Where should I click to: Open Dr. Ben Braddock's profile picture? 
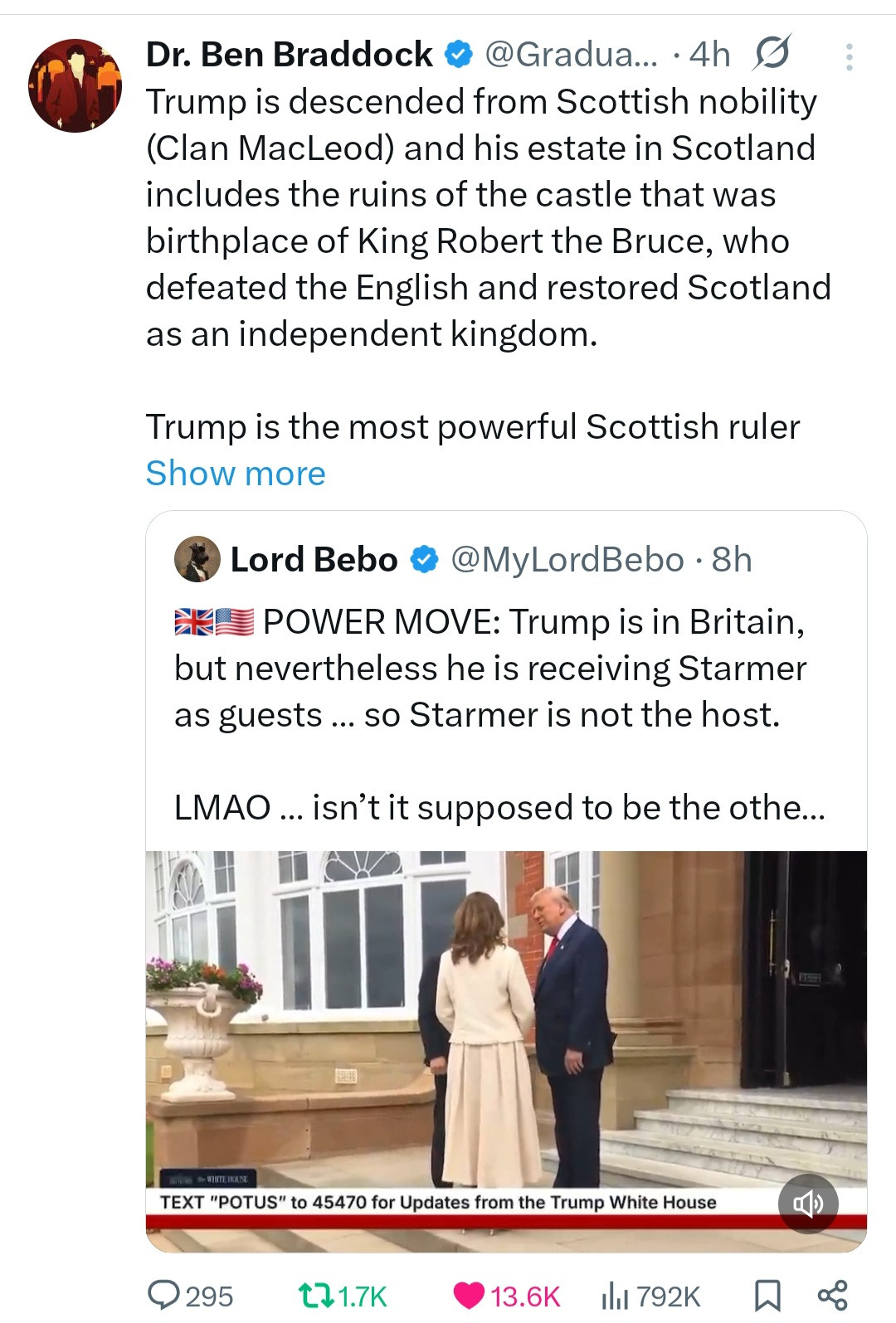click(x=75, y=85)
